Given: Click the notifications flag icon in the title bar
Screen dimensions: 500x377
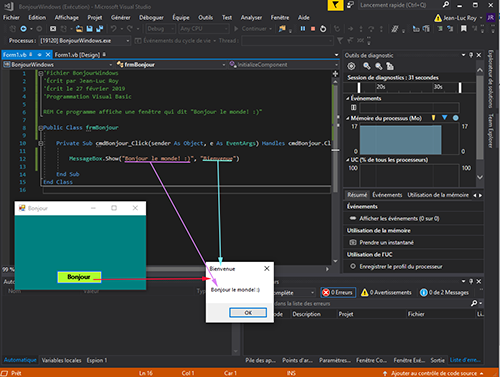Looking at the screenshot, I should pyautogui.click(x=335, y=5).
